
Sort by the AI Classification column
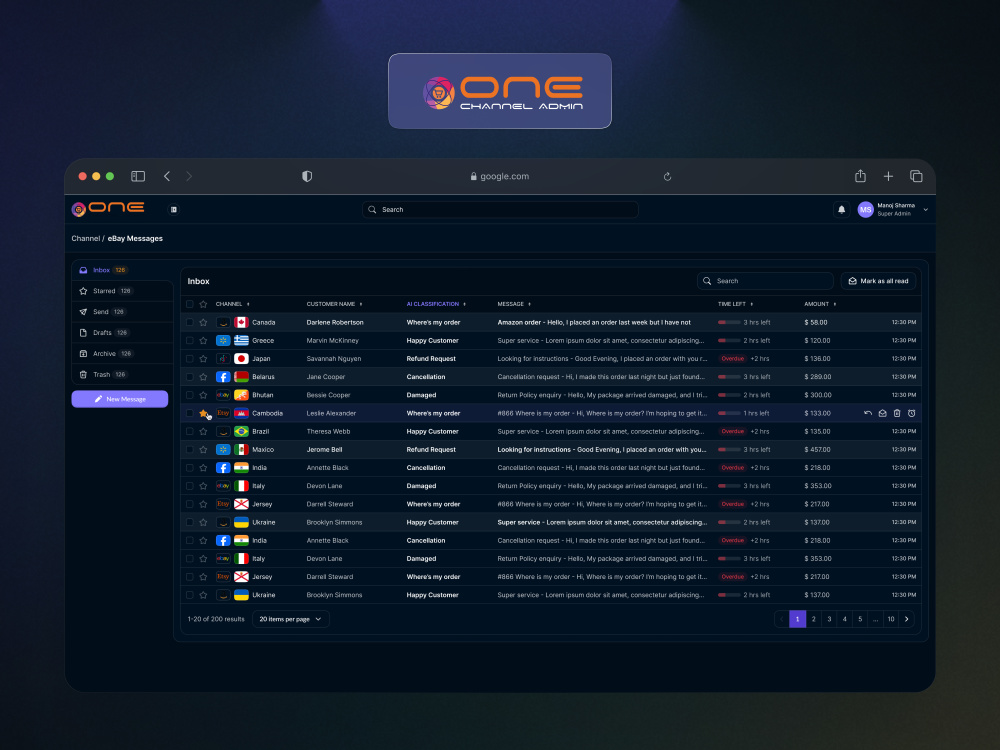pyautogui.click(x=436, y=304)
